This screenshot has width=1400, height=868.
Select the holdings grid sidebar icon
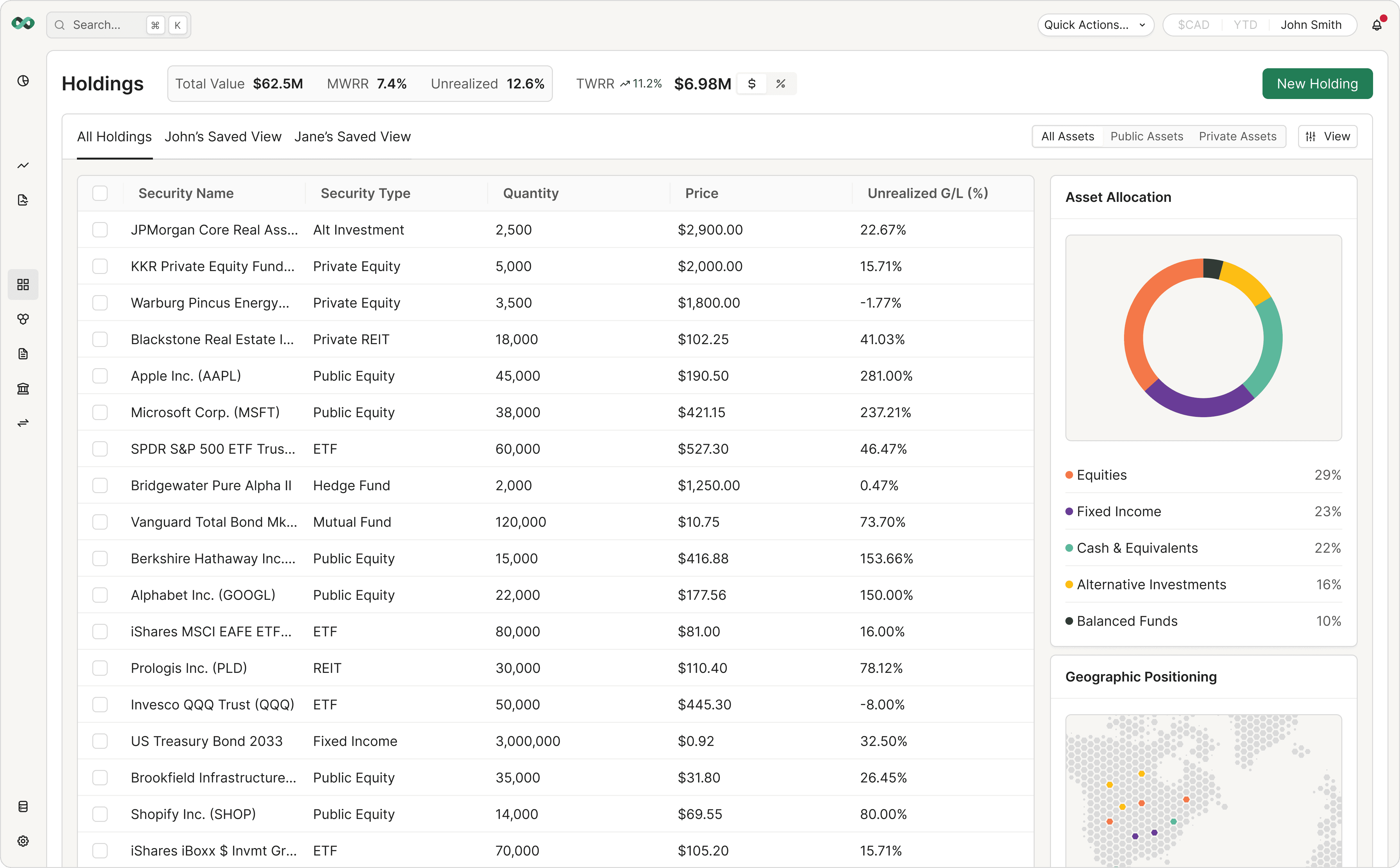[23, 285]
